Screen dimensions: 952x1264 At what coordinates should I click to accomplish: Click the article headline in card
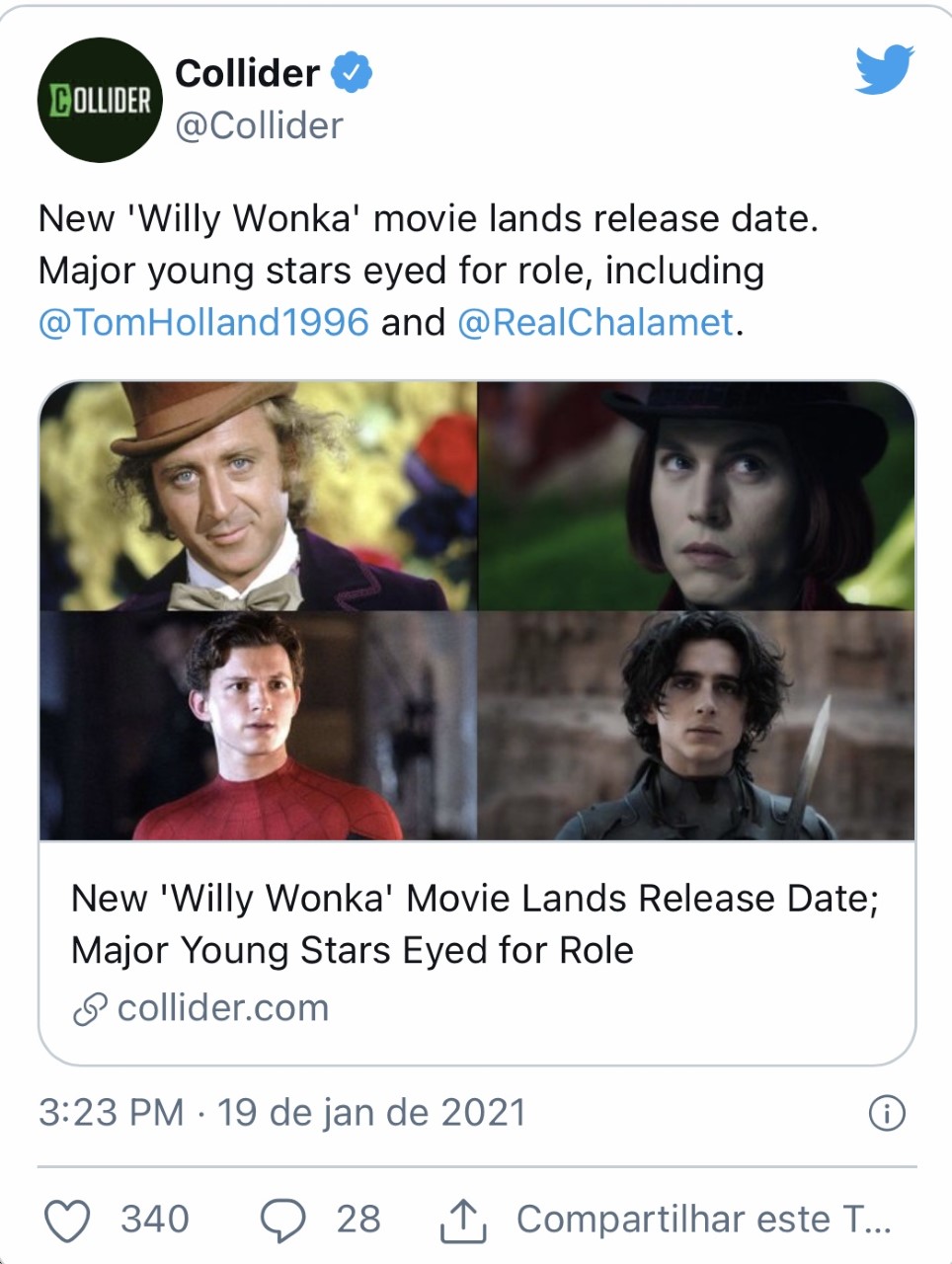[x=474, y=924]
